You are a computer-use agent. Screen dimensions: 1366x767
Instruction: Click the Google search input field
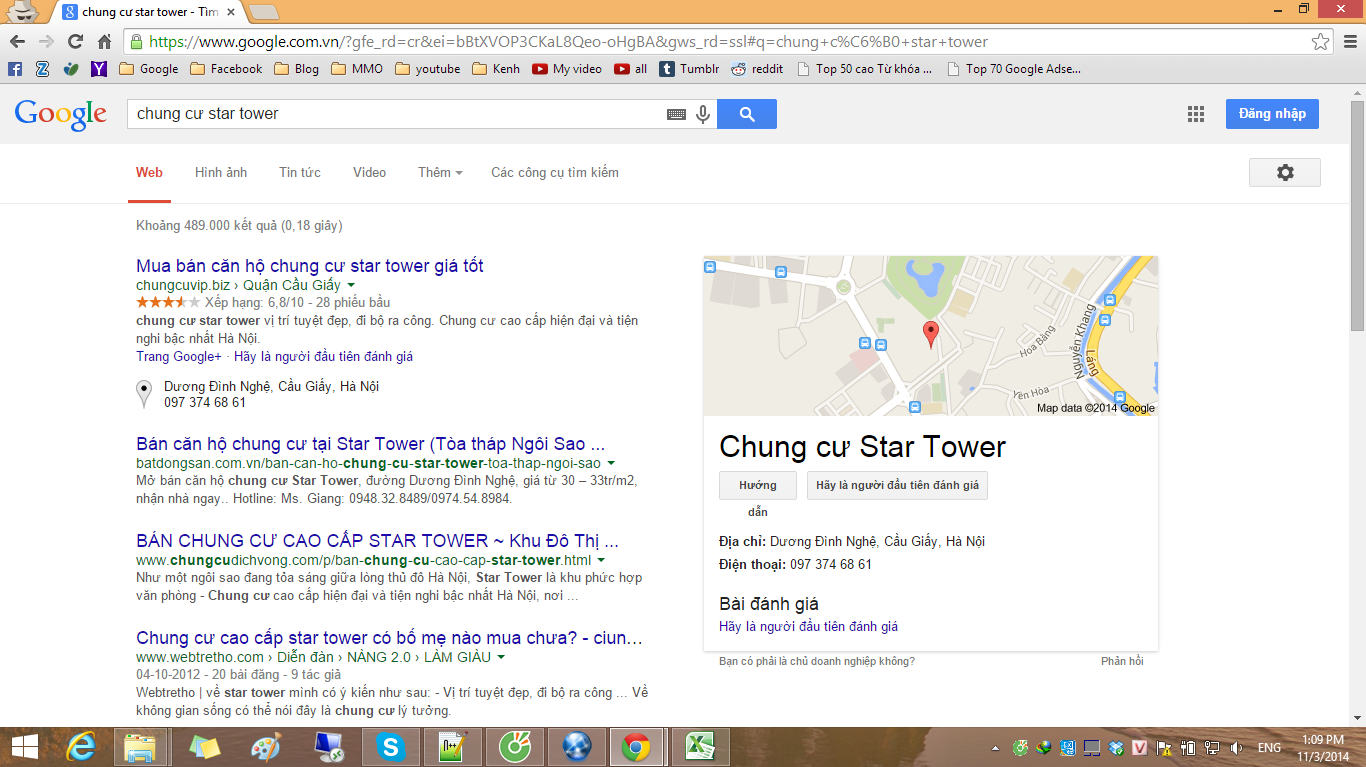pyautogui.click(x=398, y=114)
